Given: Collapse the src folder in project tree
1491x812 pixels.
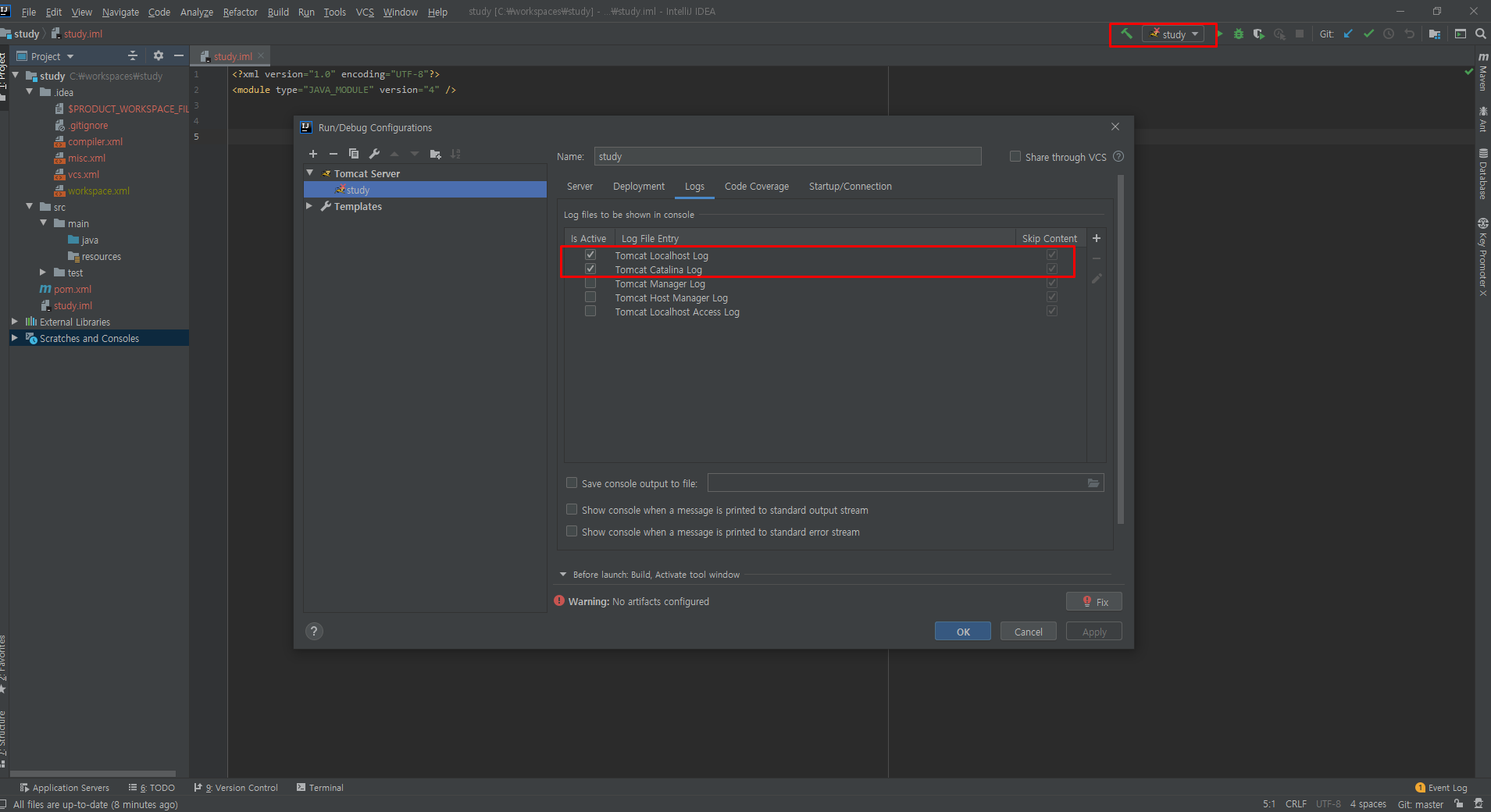Looking at the screenshot, I should [x=30, y=207].
